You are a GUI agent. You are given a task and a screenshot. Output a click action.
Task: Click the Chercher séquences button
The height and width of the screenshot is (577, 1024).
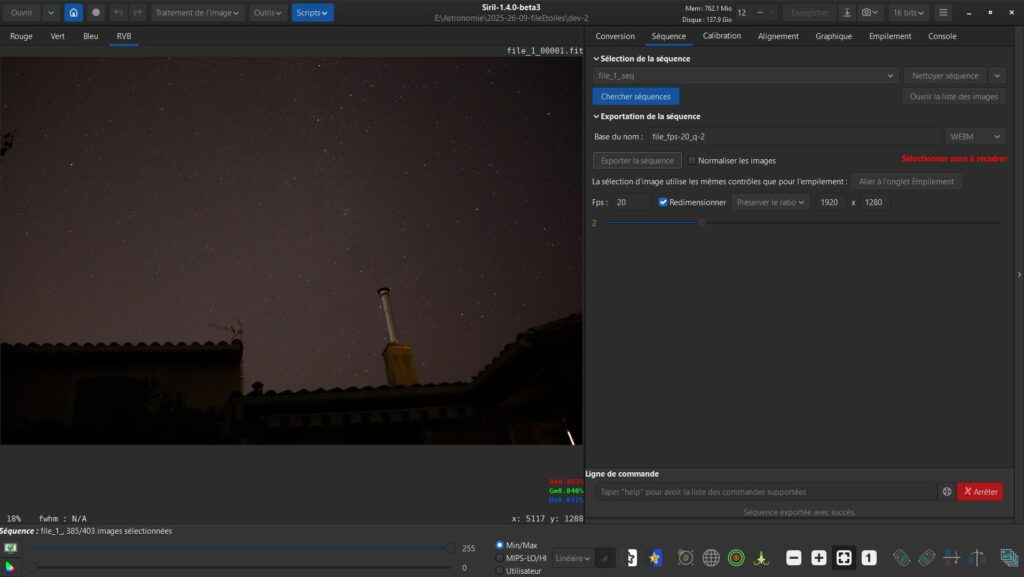tap(635, 97)
